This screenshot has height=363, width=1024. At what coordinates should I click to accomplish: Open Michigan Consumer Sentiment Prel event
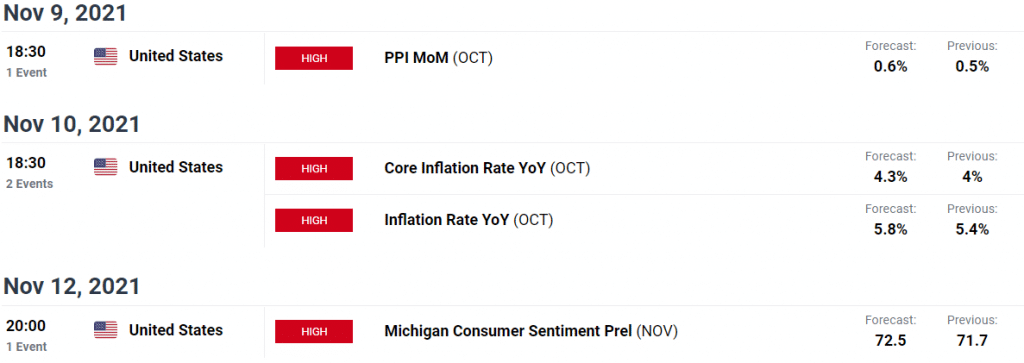pos(531,332)
